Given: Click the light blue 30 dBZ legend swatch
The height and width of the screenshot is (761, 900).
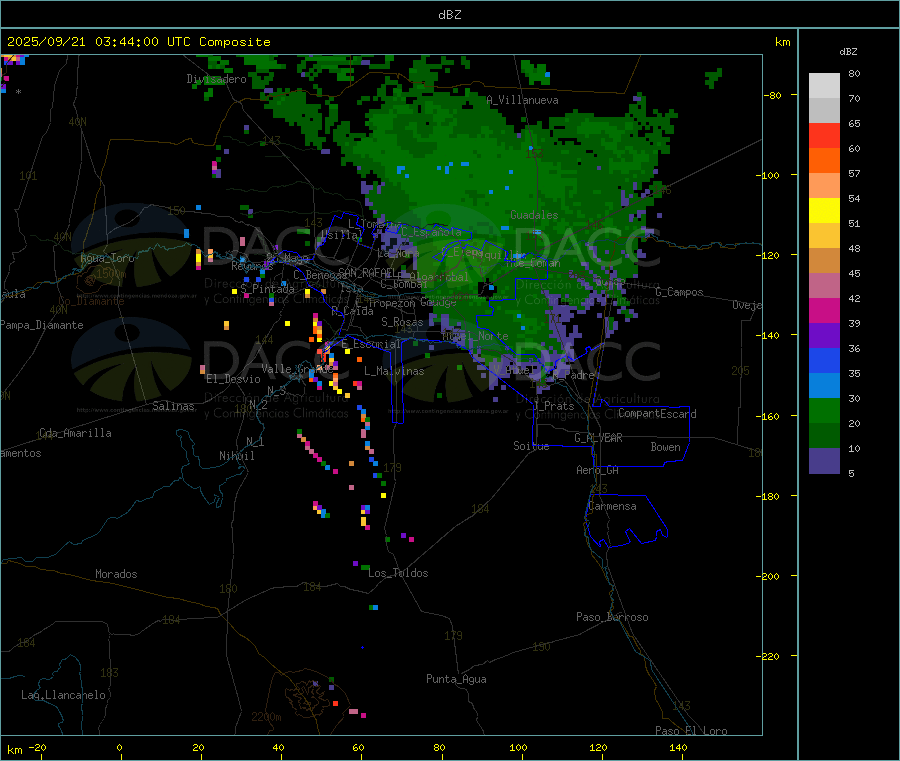Looking at the screenshot, I should click(824, 386).
